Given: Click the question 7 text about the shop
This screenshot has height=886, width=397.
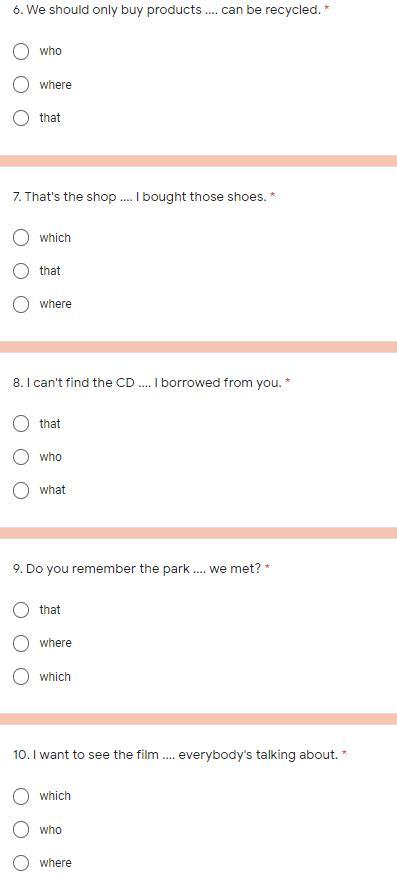Looking at the screenshot, I should pyautogui.click(x=139, y=197).
